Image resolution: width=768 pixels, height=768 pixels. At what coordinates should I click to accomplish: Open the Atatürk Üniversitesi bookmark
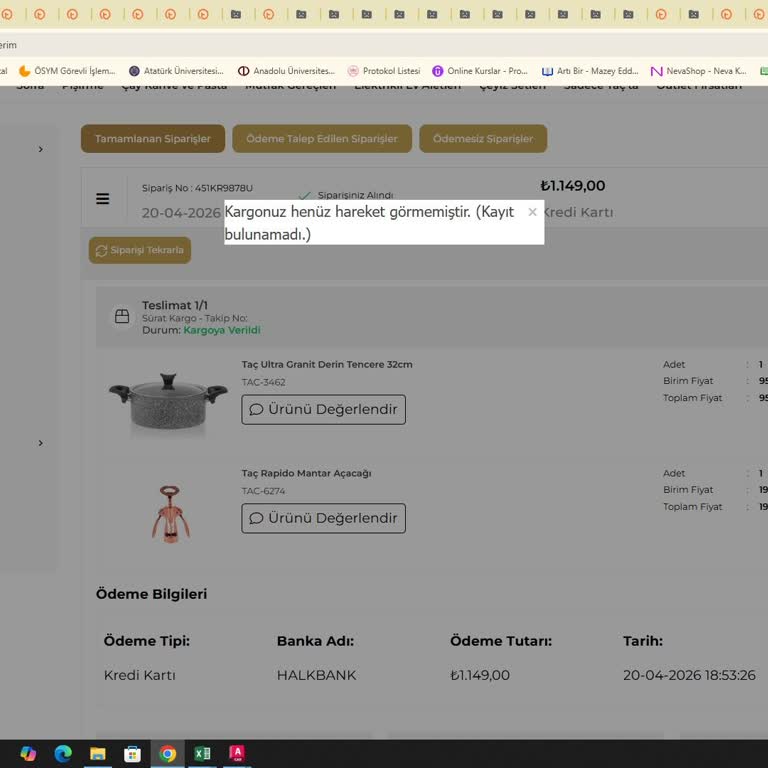tap(176, 71)
